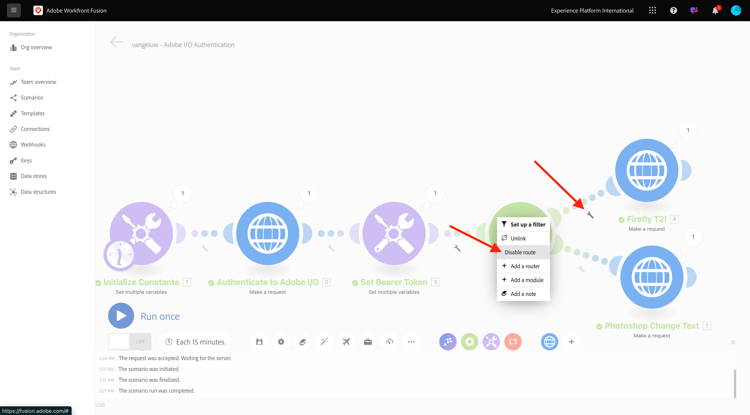The width and height of the screenshot is (750, 415).
Task: Add a favorite with the plus icon
Action: tap(571, 342)
